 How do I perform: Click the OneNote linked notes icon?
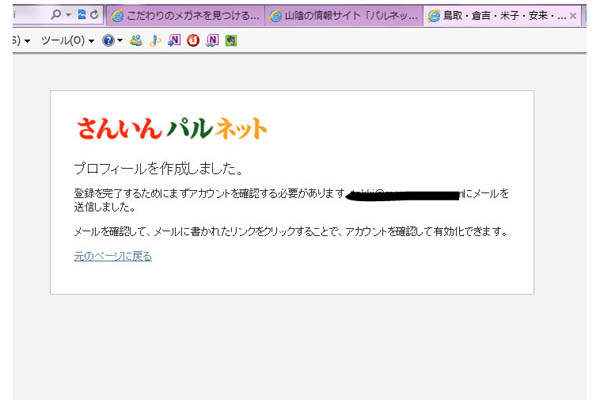coord(212,40)
